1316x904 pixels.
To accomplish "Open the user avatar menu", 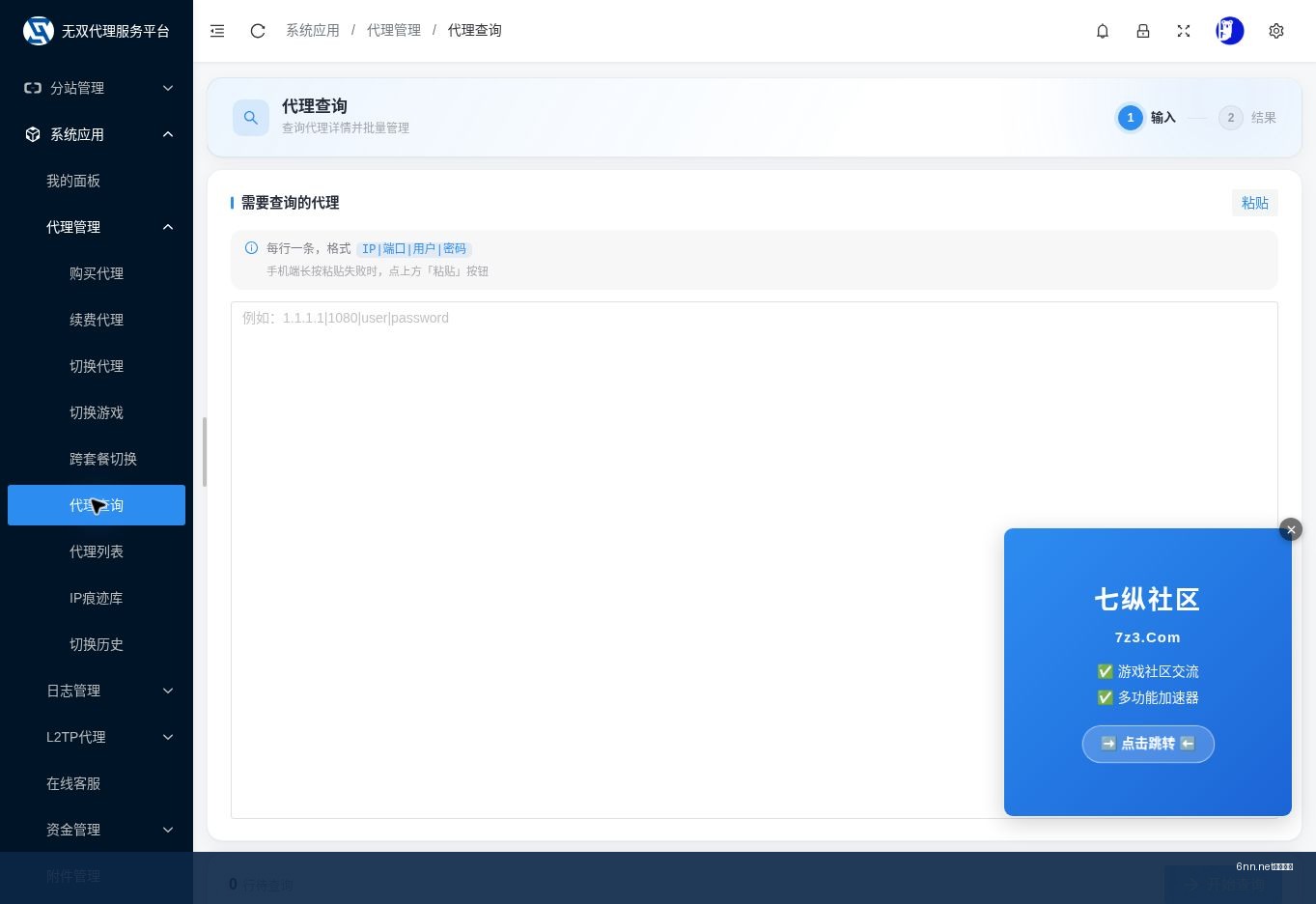I will click(1230, 31).
